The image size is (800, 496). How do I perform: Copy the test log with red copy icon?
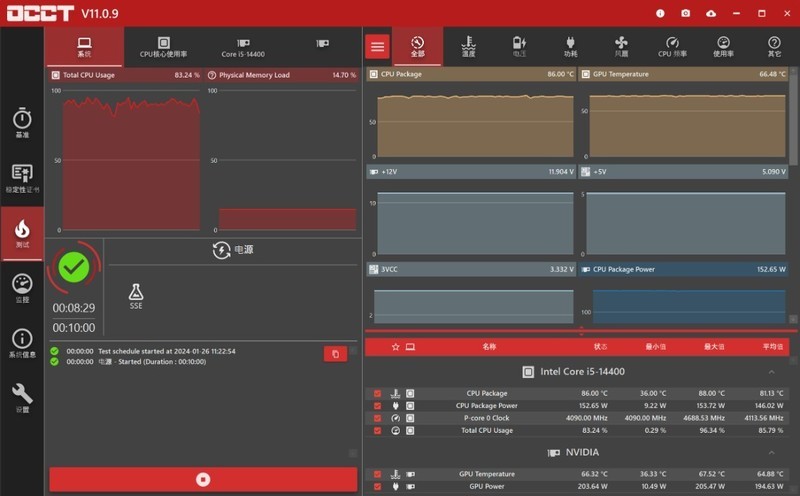click(x=335, y=354)
